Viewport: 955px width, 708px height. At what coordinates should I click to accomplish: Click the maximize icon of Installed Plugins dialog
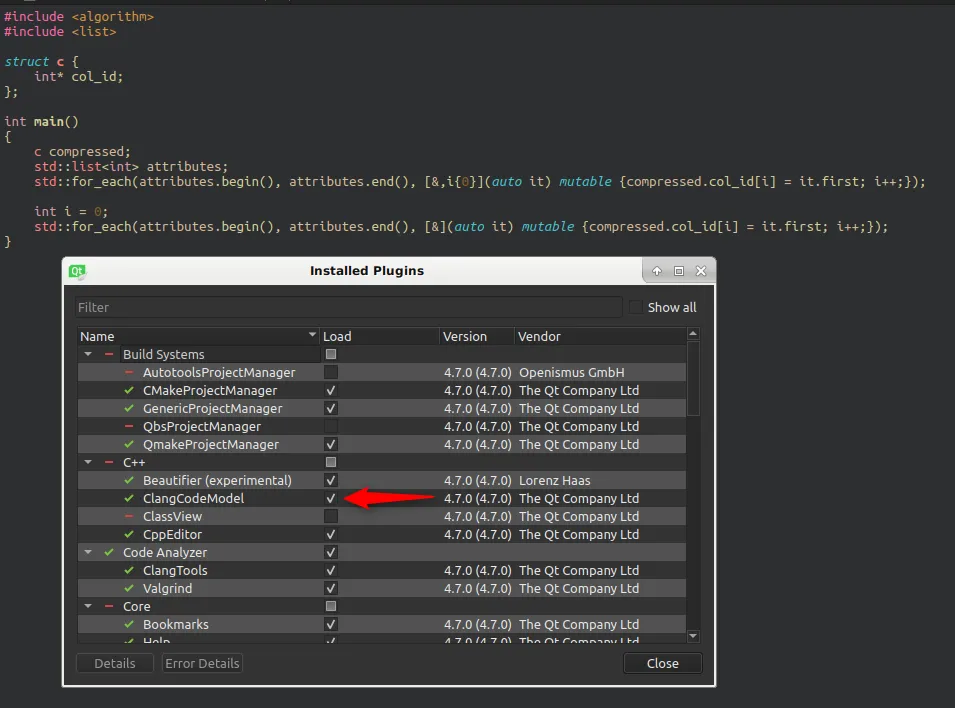click(679, 271)
